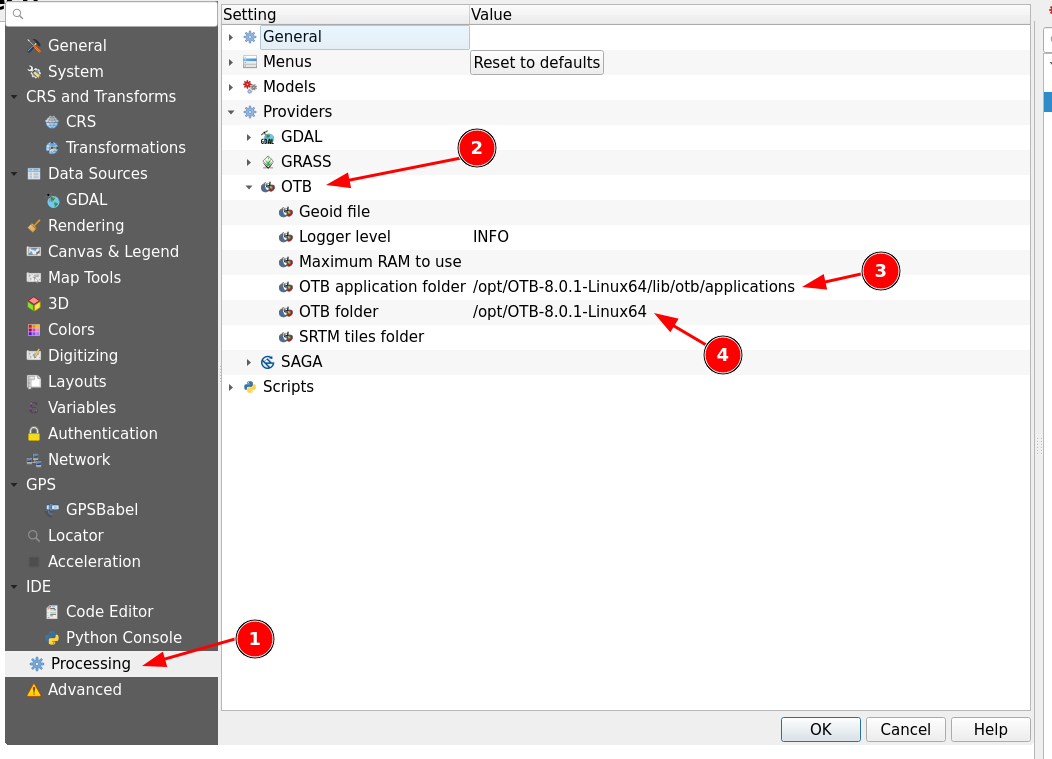This screenshot has height=759, width=1052.
Task: Click the Colors palette icon
Action: (x=34, y=330)
